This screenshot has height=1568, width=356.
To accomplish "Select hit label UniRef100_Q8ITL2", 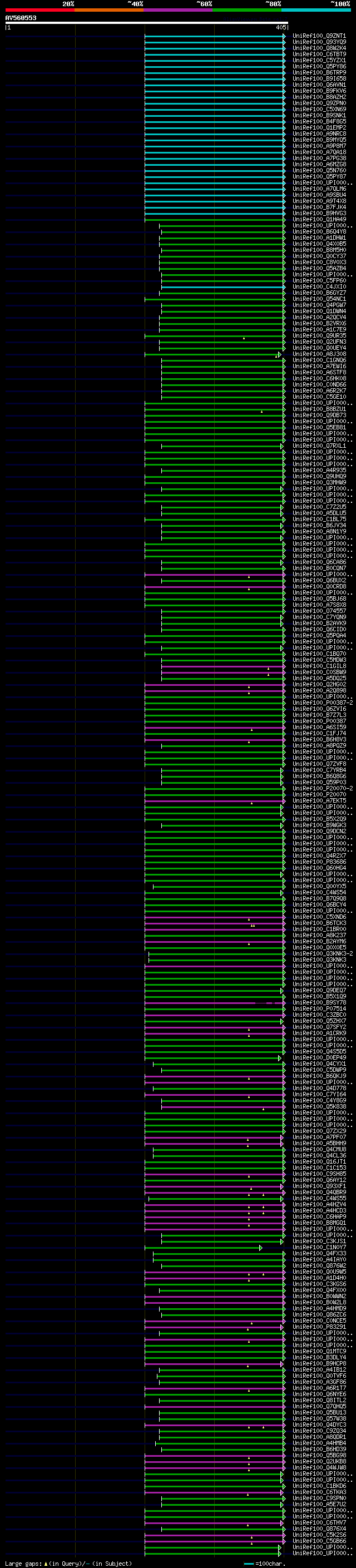I will click(319, 1401).
